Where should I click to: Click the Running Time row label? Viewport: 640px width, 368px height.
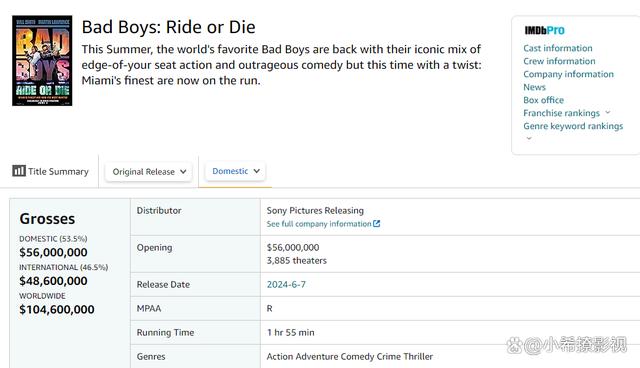pos(165,333)
